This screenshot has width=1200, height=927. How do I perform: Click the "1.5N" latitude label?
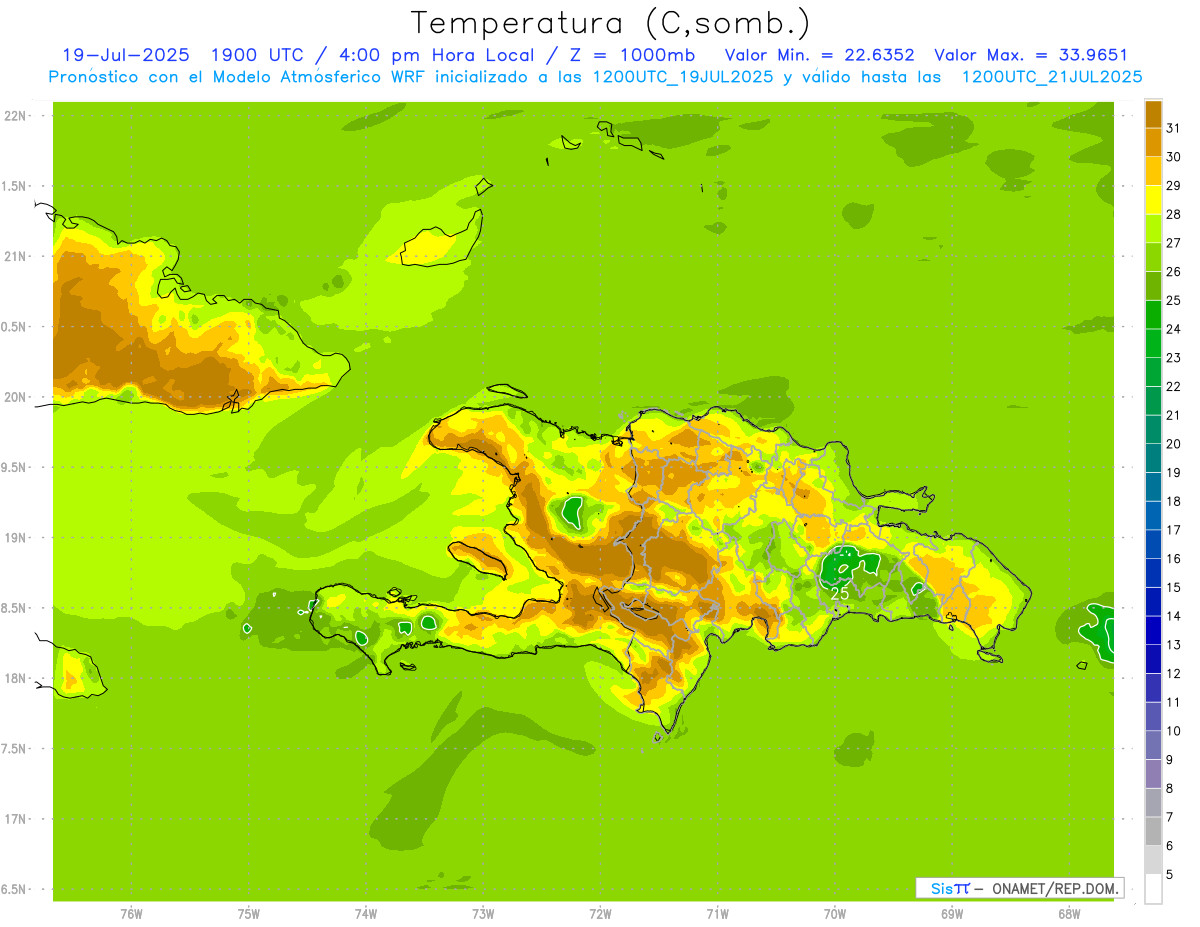[x=15, y=186]
